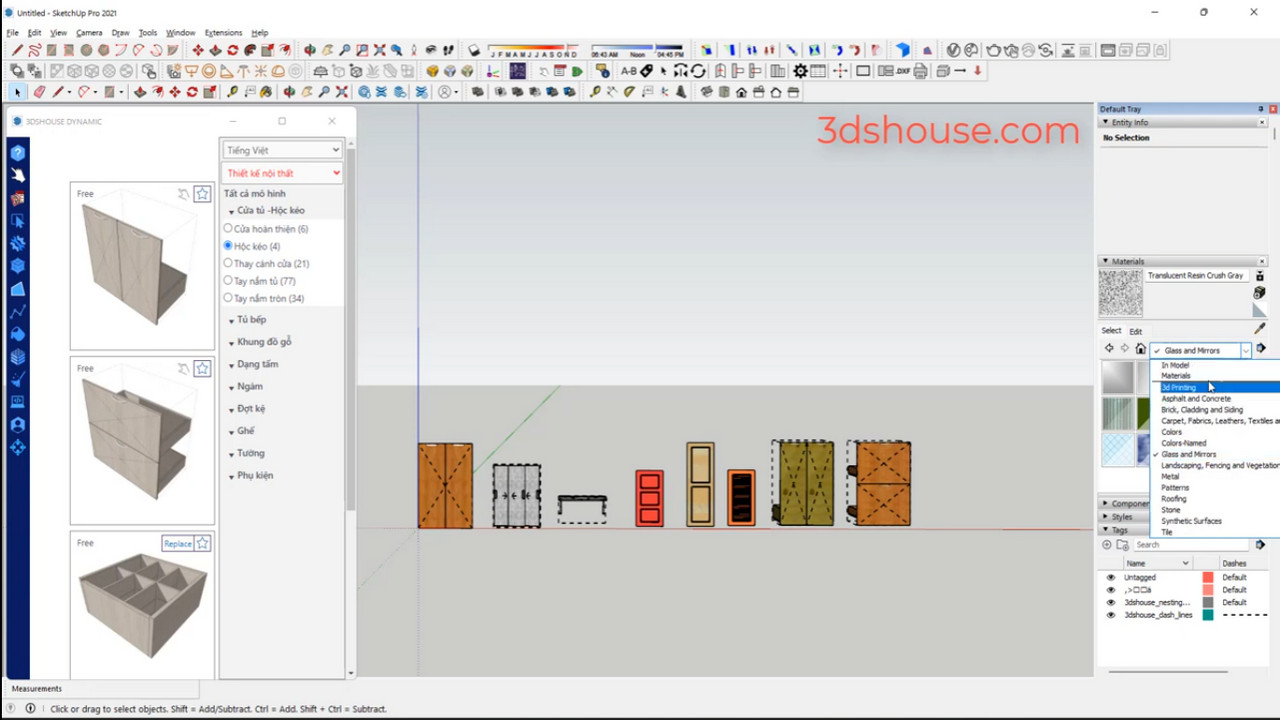This screenshot has height=720, width=1280.
Task: Expand the Styles panel in tray
Action: [x=1121, y=517]
